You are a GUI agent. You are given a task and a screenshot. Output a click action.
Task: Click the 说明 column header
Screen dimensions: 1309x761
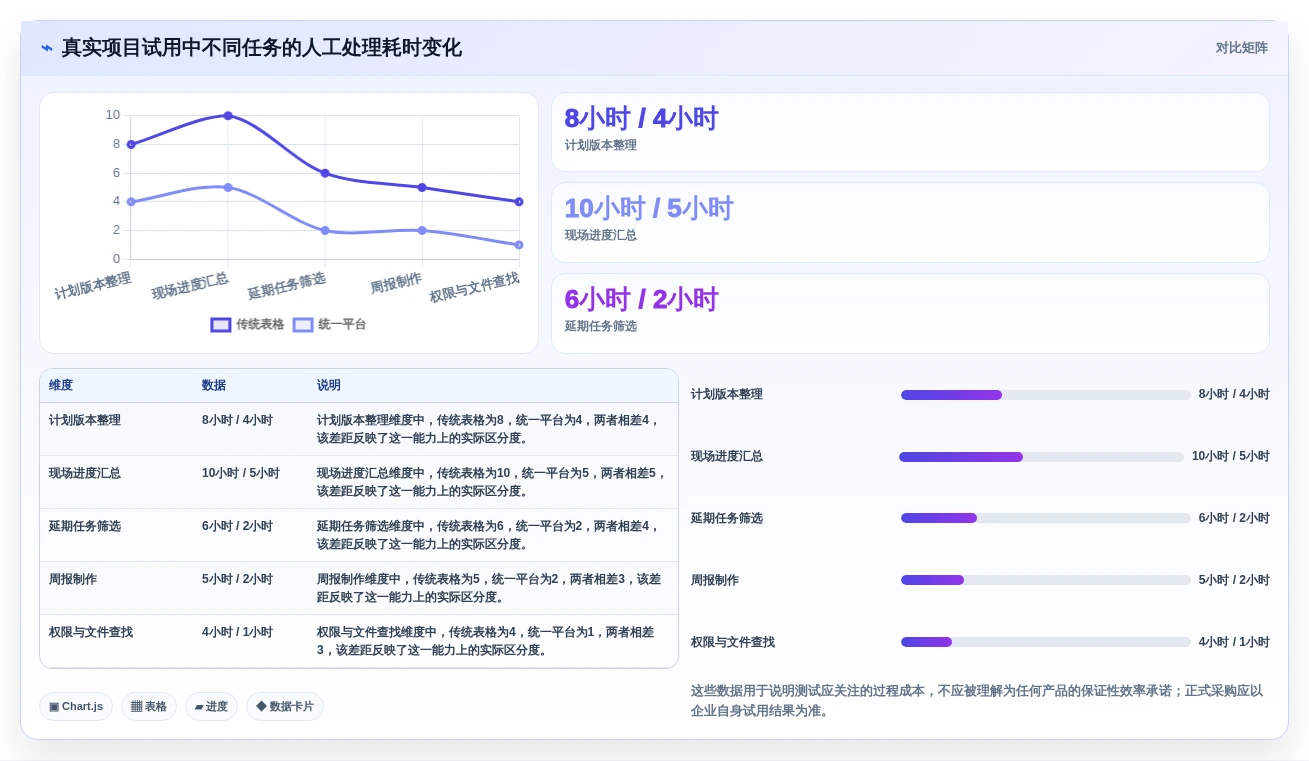pyautogui.click(x=329, y=386)
